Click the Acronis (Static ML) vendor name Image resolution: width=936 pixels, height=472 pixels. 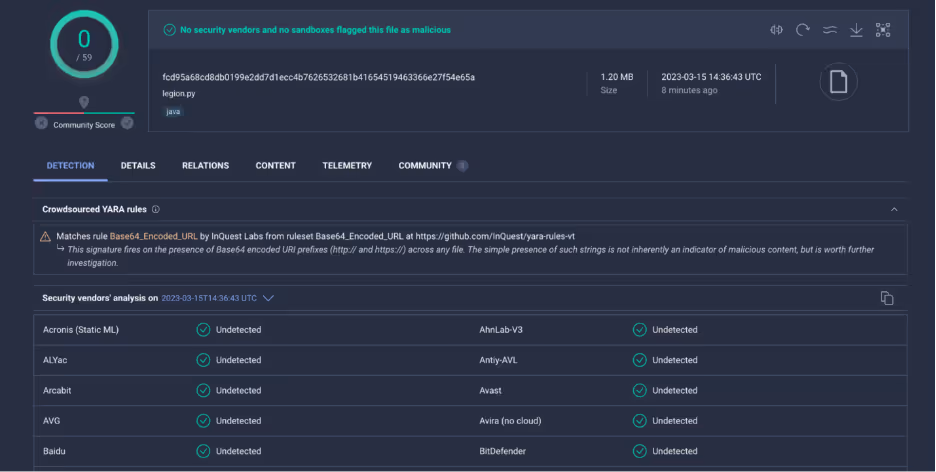point(81,330)
